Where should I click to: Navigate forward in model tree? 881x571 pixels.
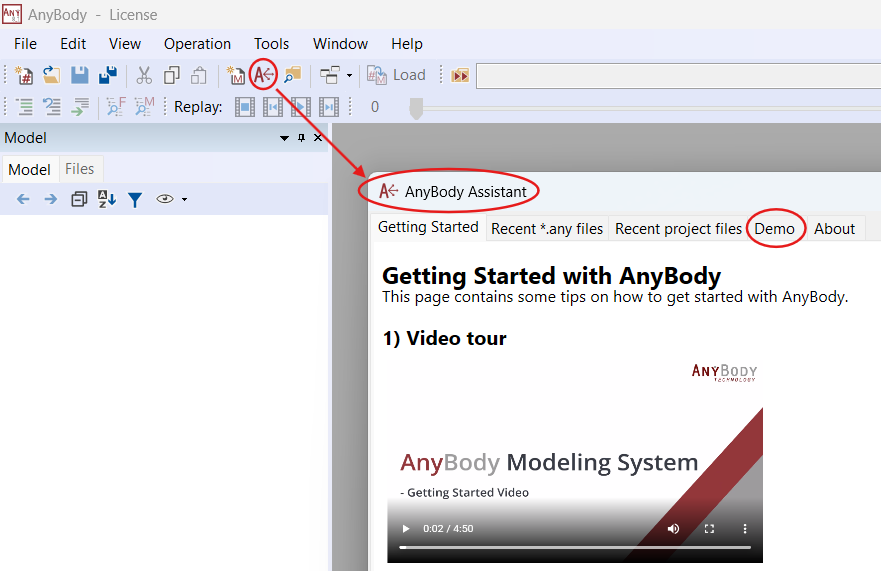click(51, 199)
